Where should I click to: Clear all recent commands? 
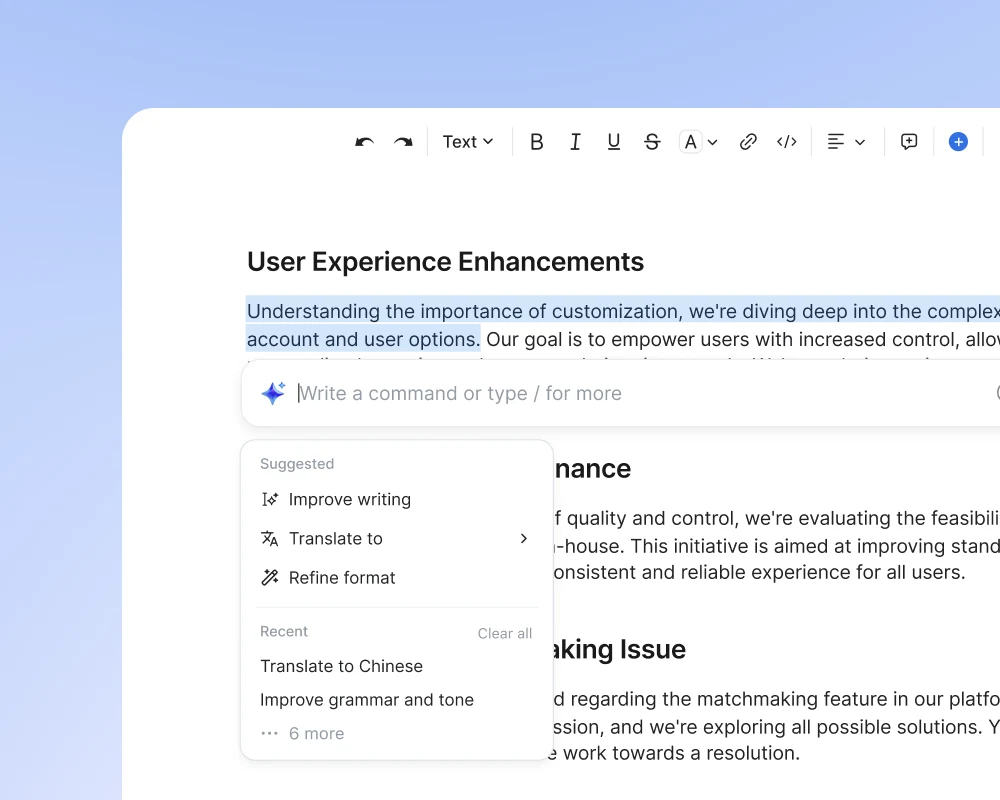504,633
